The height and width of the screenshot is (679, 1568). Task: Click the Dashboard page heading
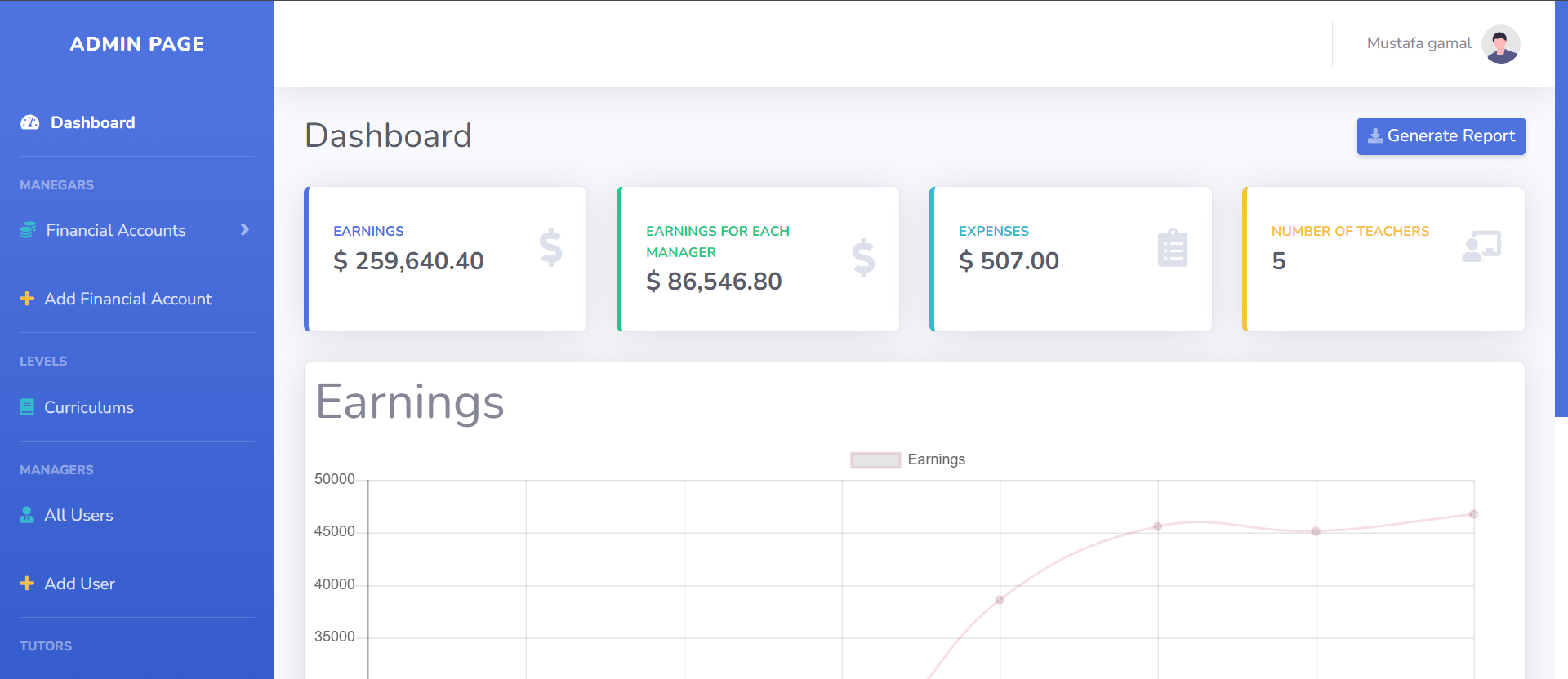click(x=389, y=135)
